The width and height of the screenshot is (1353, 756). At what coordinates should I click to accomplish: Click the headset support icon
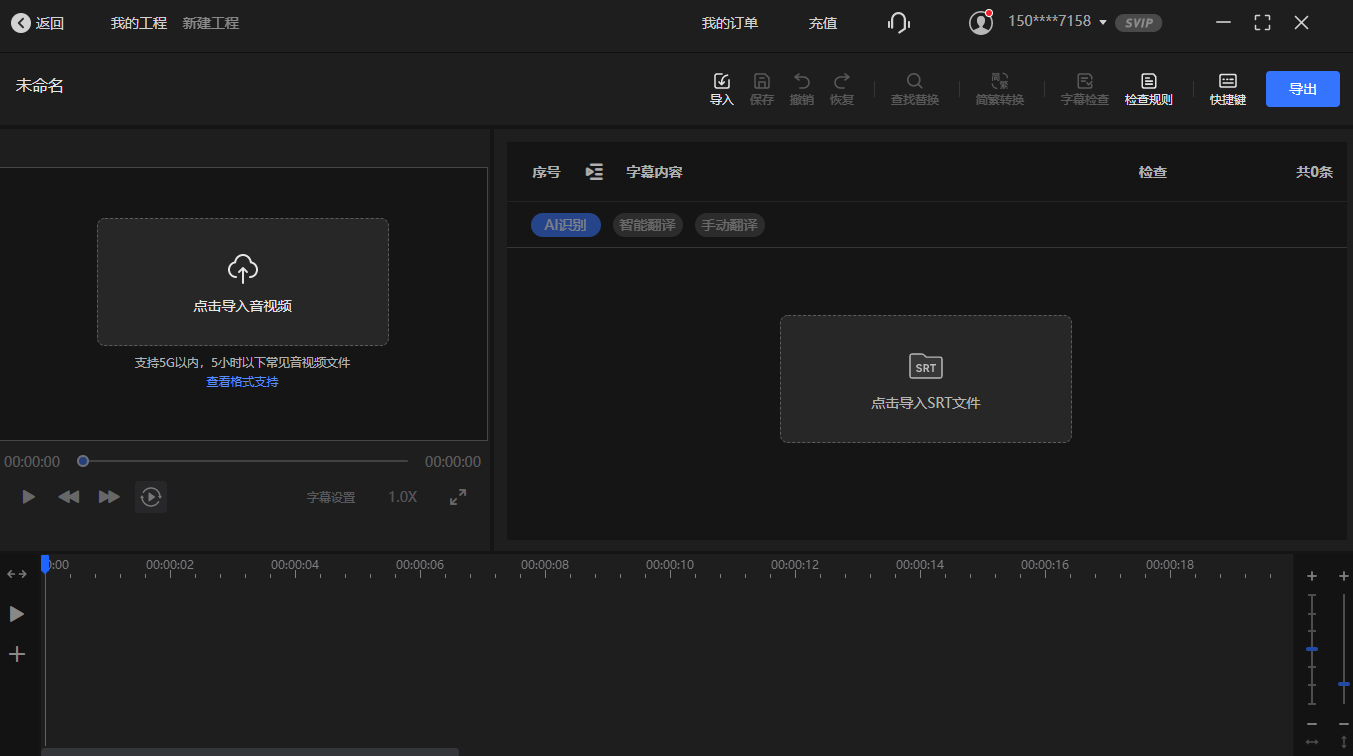(898, 22)
